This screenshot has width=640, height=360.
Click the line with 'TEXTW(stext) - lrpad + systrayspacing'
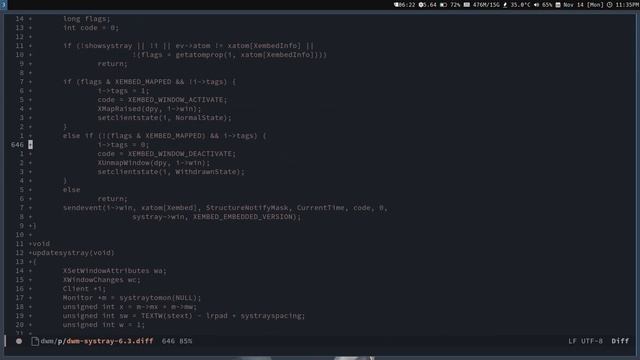pos(184,316)
